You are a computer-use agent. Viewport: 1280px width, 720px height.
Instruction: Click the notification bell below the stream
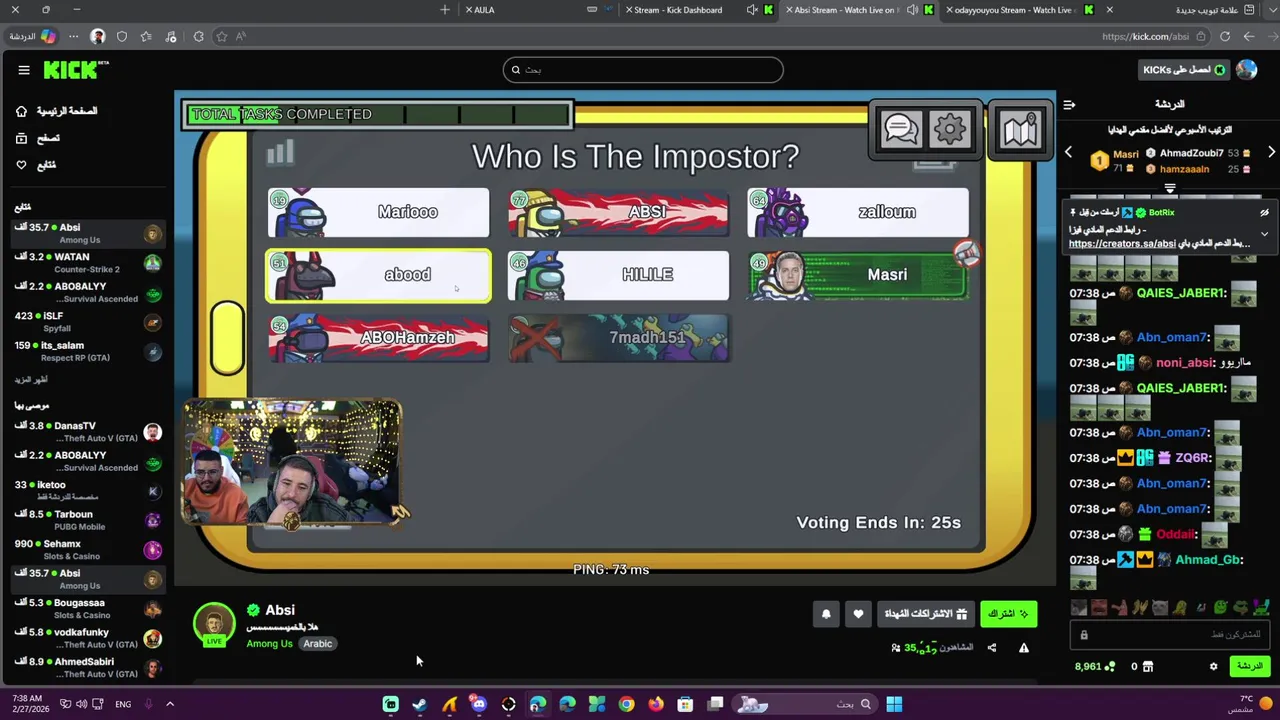(826, 614)
